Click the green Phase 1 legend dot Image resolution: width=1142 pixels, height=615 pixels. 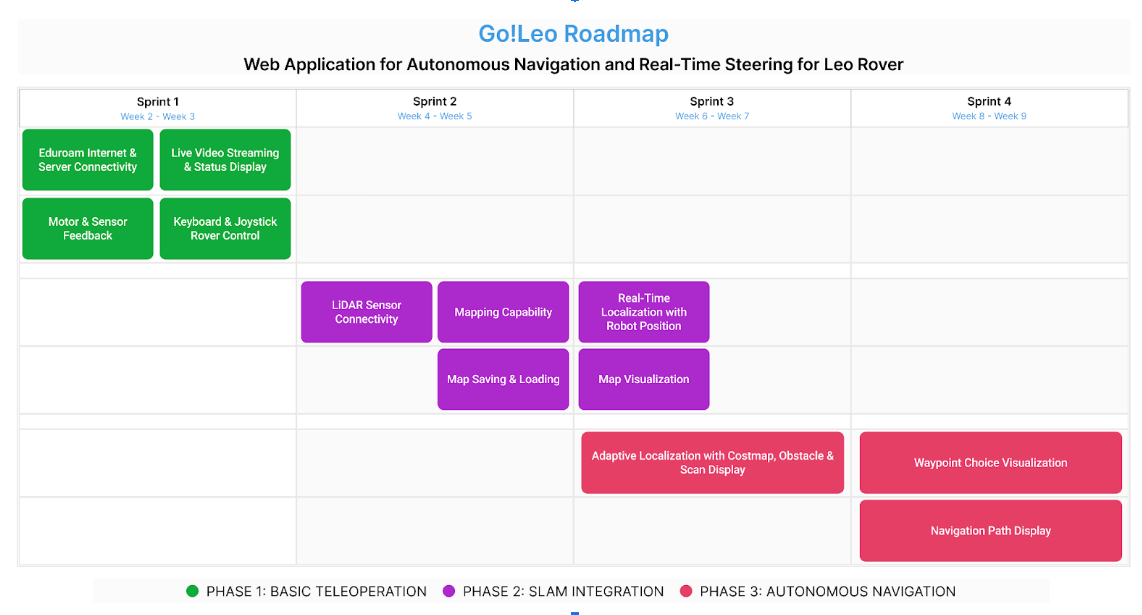(193, 592)
